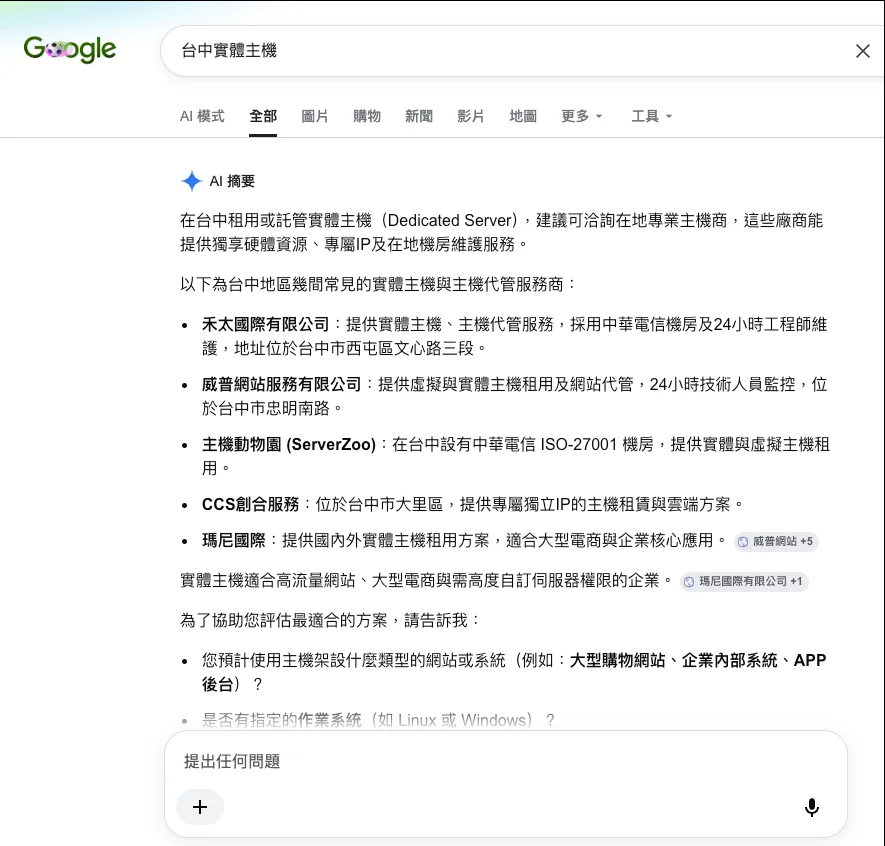Activate the microphone voice input icon
Viewport: 885px width, 846px height.
[812, 807]
